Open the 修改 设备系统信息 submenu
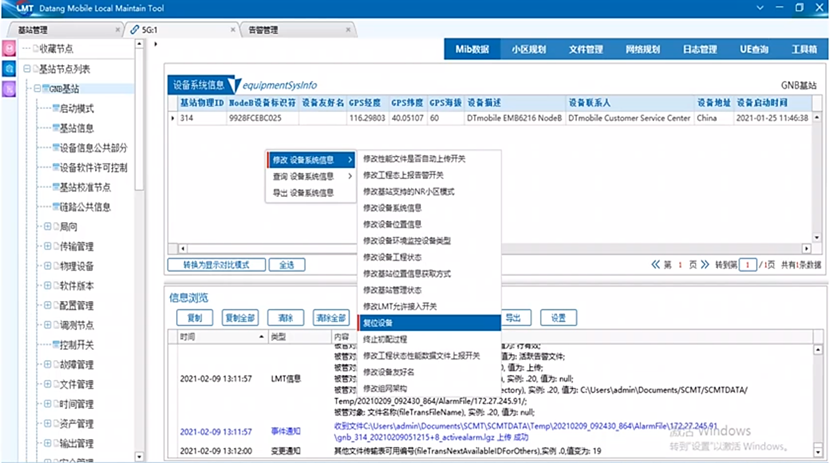The width and height of the screenshot is (830, 463). click(311, 160)
